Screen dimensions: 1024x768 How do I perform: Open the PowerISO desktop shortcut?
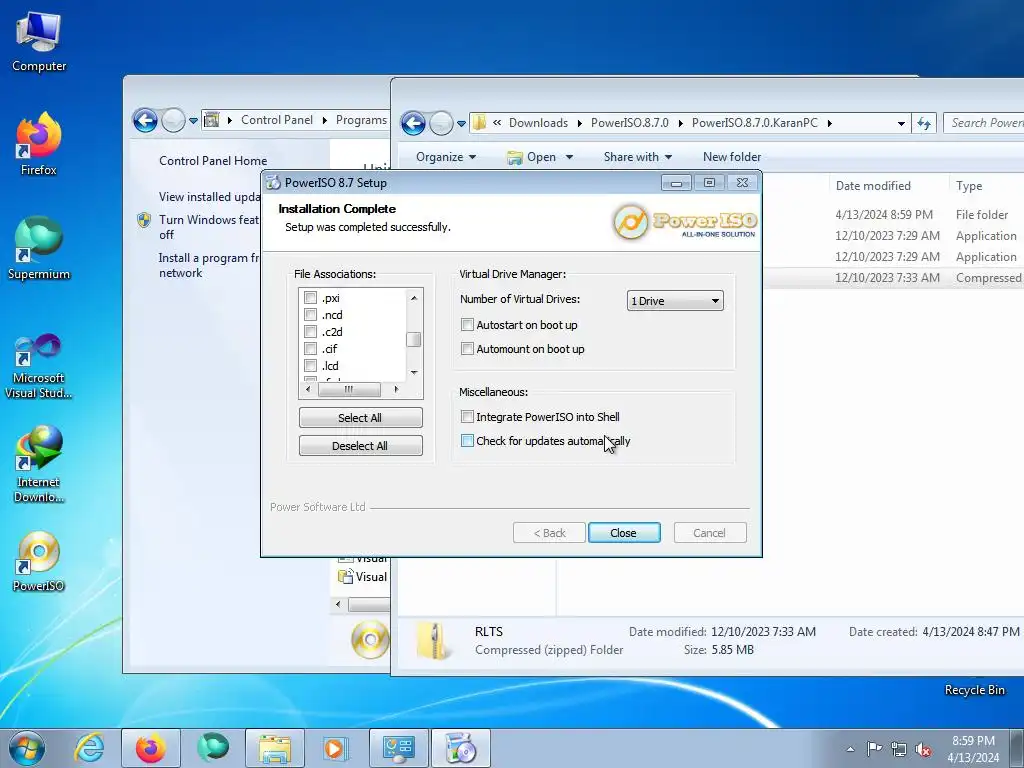tap(39, 562)
